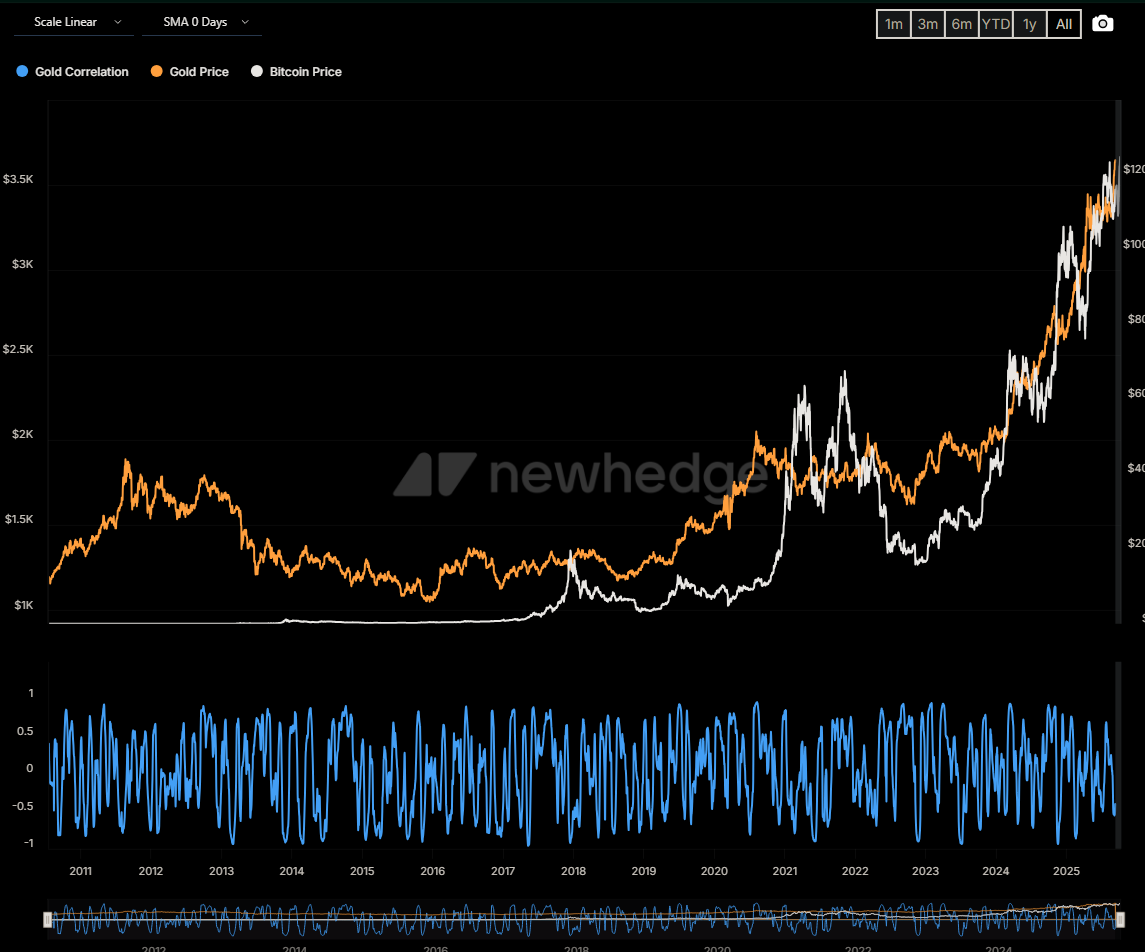Open the Scale Linear dropdown
Viewport: 1145px width, 952px height.
pos(74,22)
